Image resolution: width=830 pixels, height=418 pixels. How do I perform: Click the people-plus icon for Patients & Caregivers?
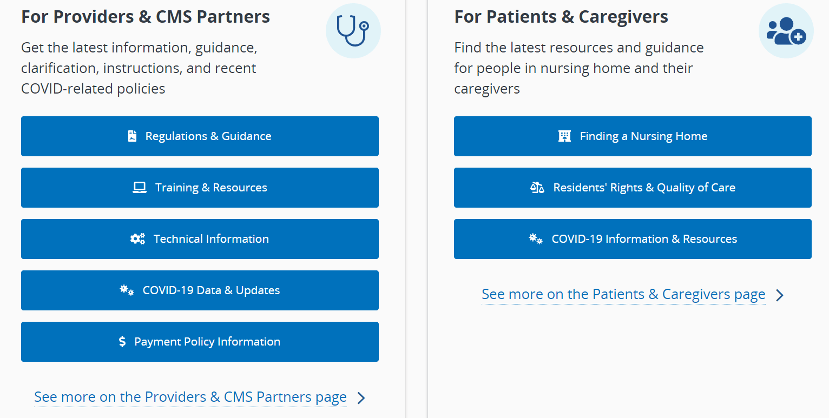(x=785, y=31)
